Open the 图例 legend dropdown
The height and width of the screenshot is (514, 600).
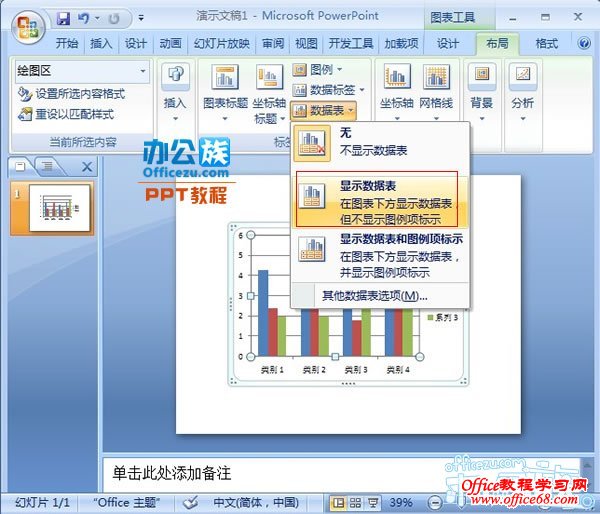(318, 70)
